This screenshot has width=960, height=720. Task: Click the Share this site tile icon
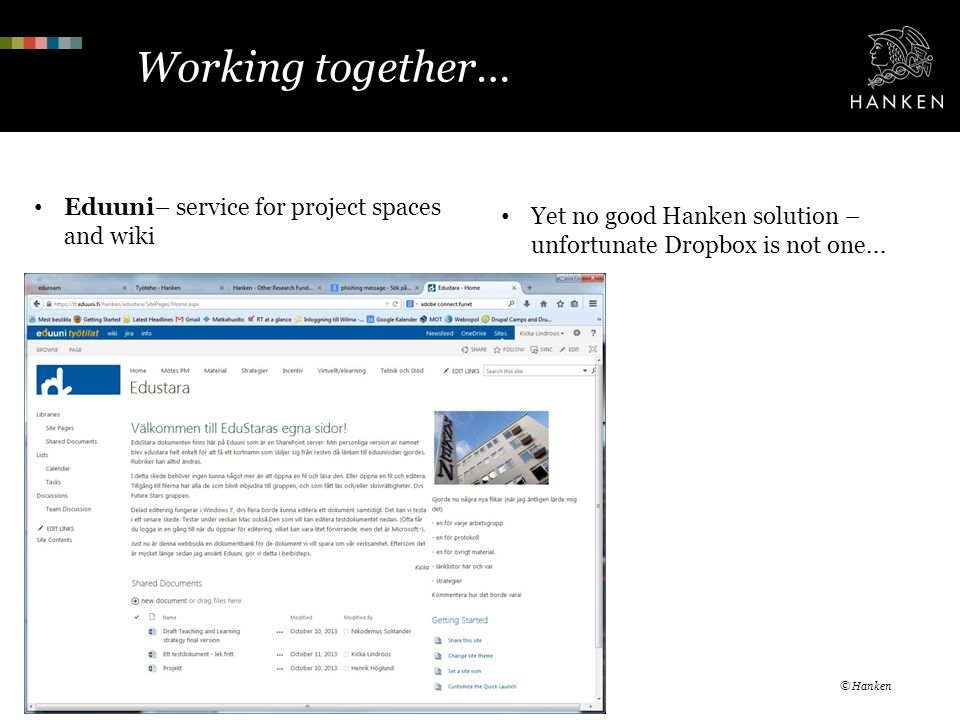pyautogui.click(x=438, y=640)
